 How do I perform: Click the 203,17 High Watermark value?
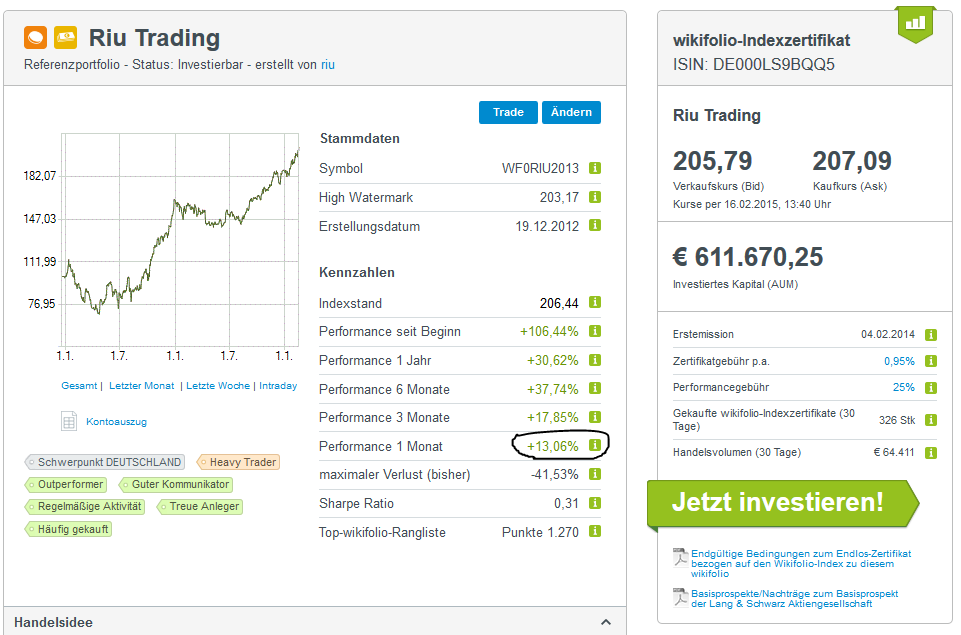pos(559,197)
